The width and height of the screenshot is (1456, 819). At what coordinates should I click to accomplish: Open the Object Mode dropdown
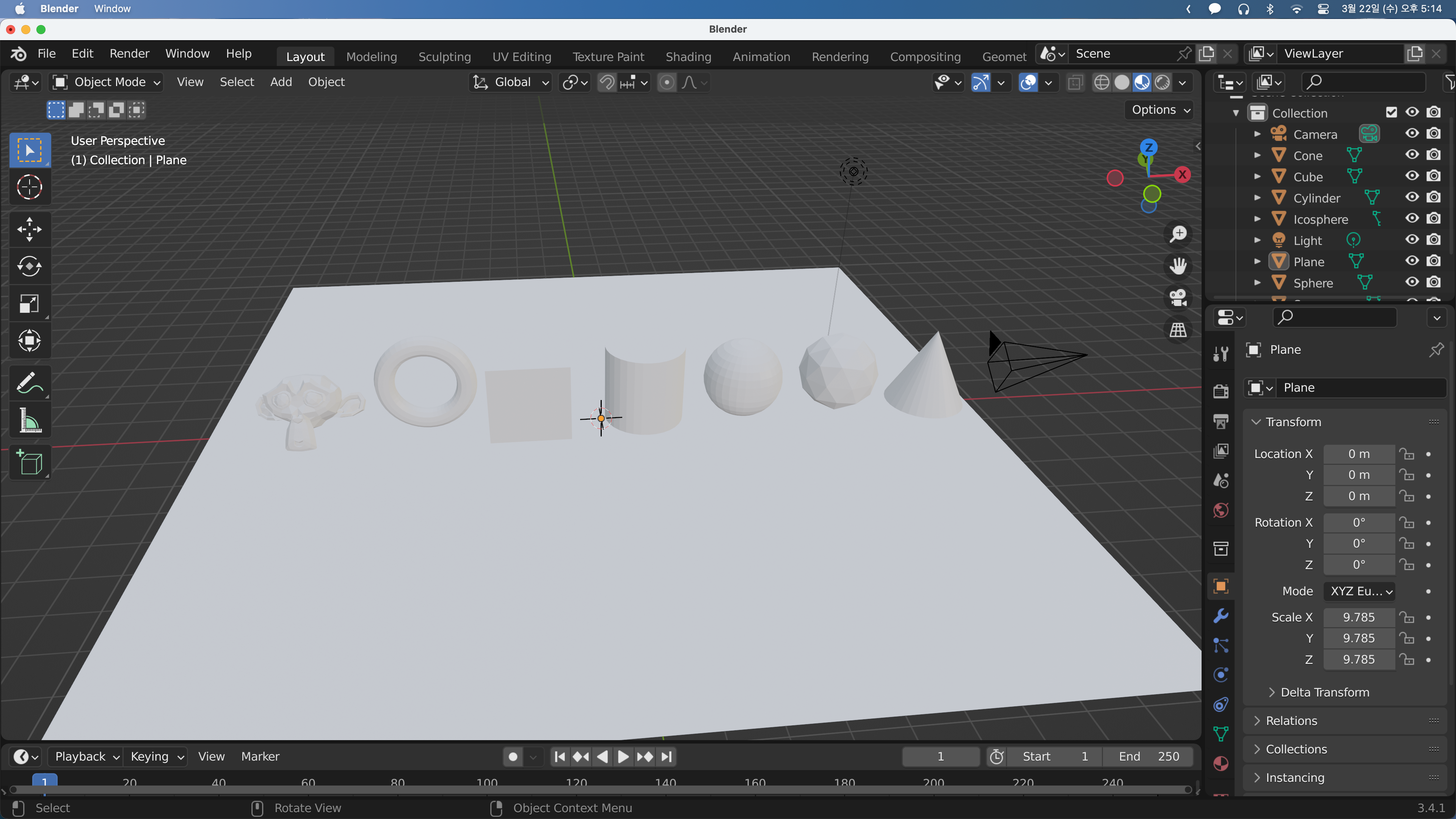(x=107, y=83)
